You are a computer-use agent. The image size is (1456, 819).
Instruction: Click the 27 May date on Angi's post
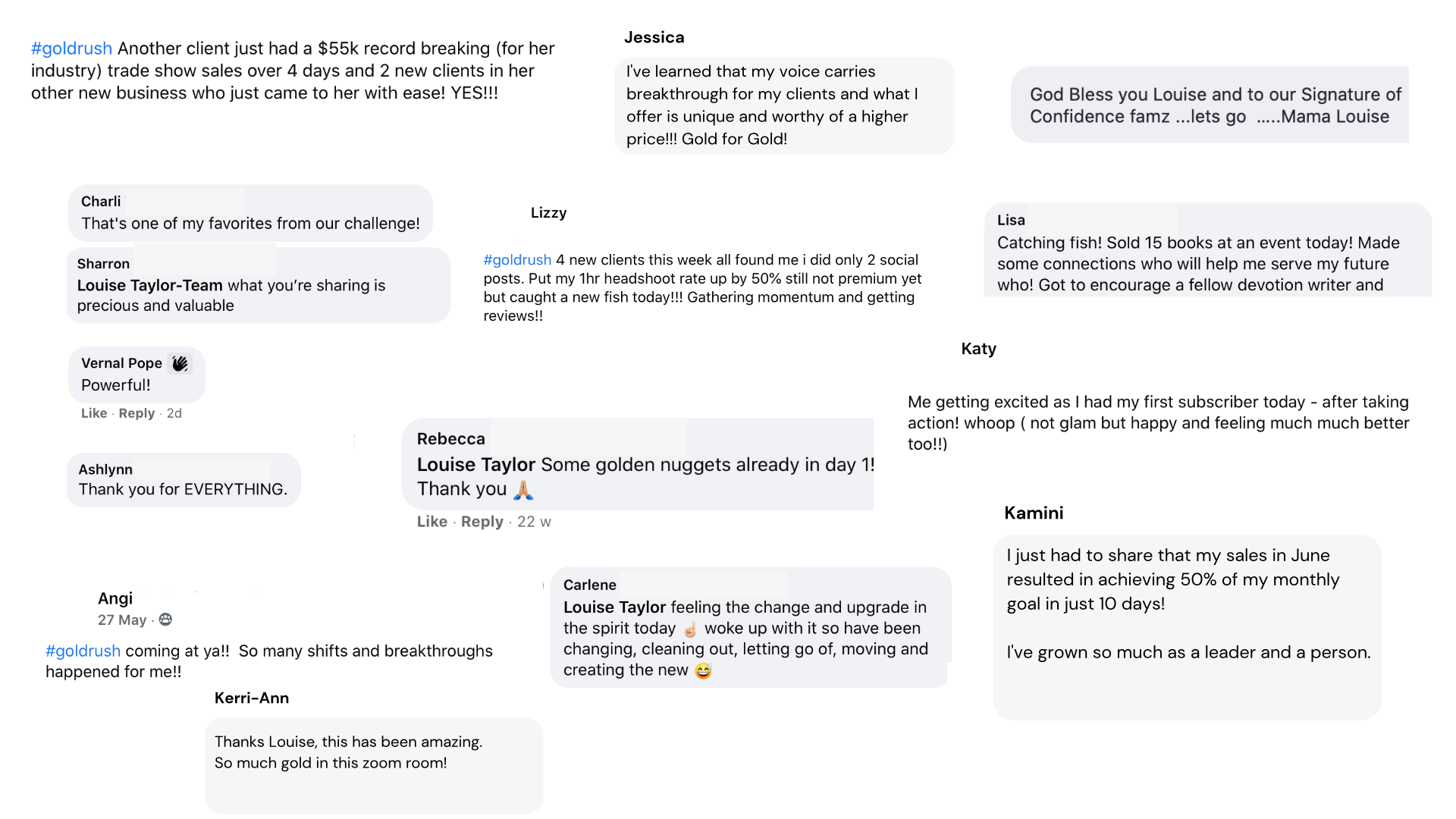121,620
